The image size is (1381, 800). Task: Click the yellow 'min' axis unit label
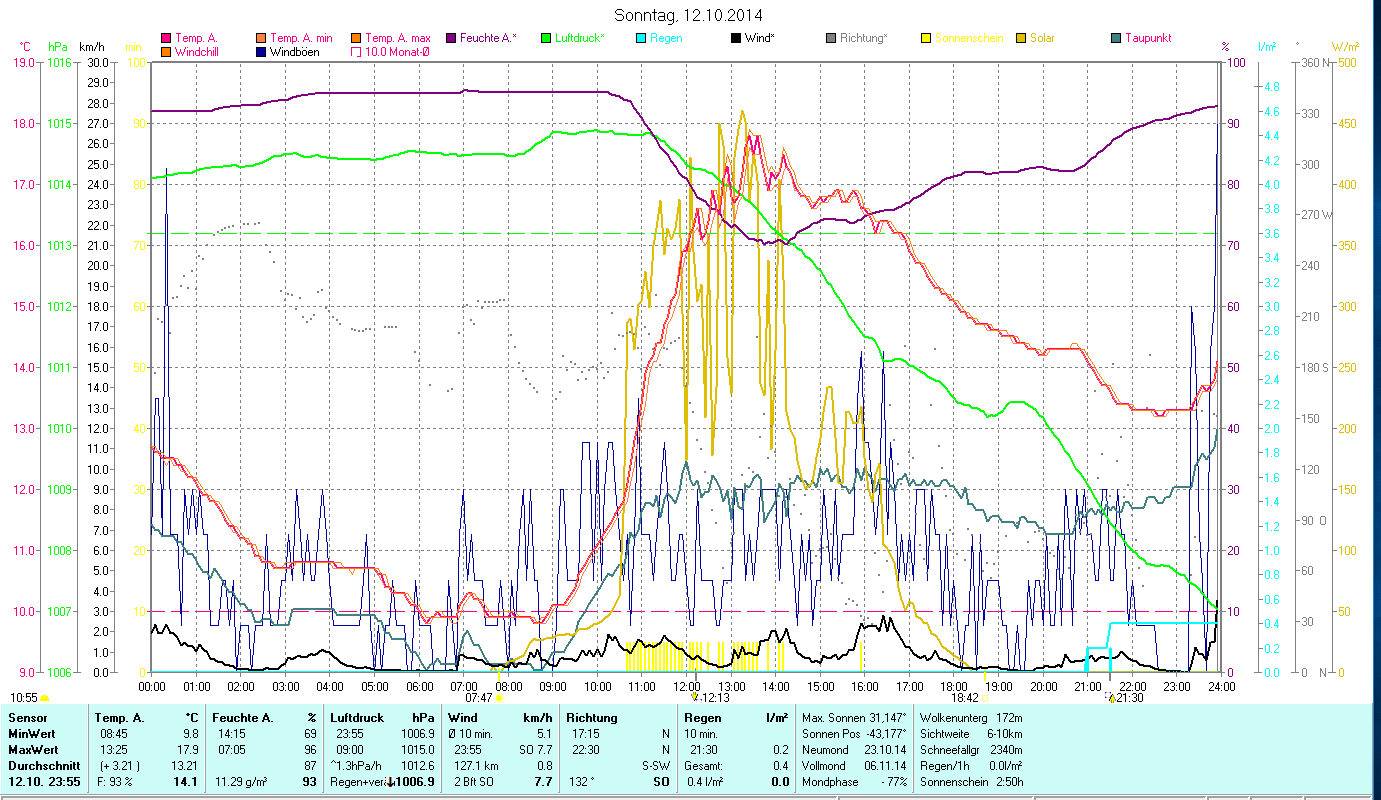point(133,47)
